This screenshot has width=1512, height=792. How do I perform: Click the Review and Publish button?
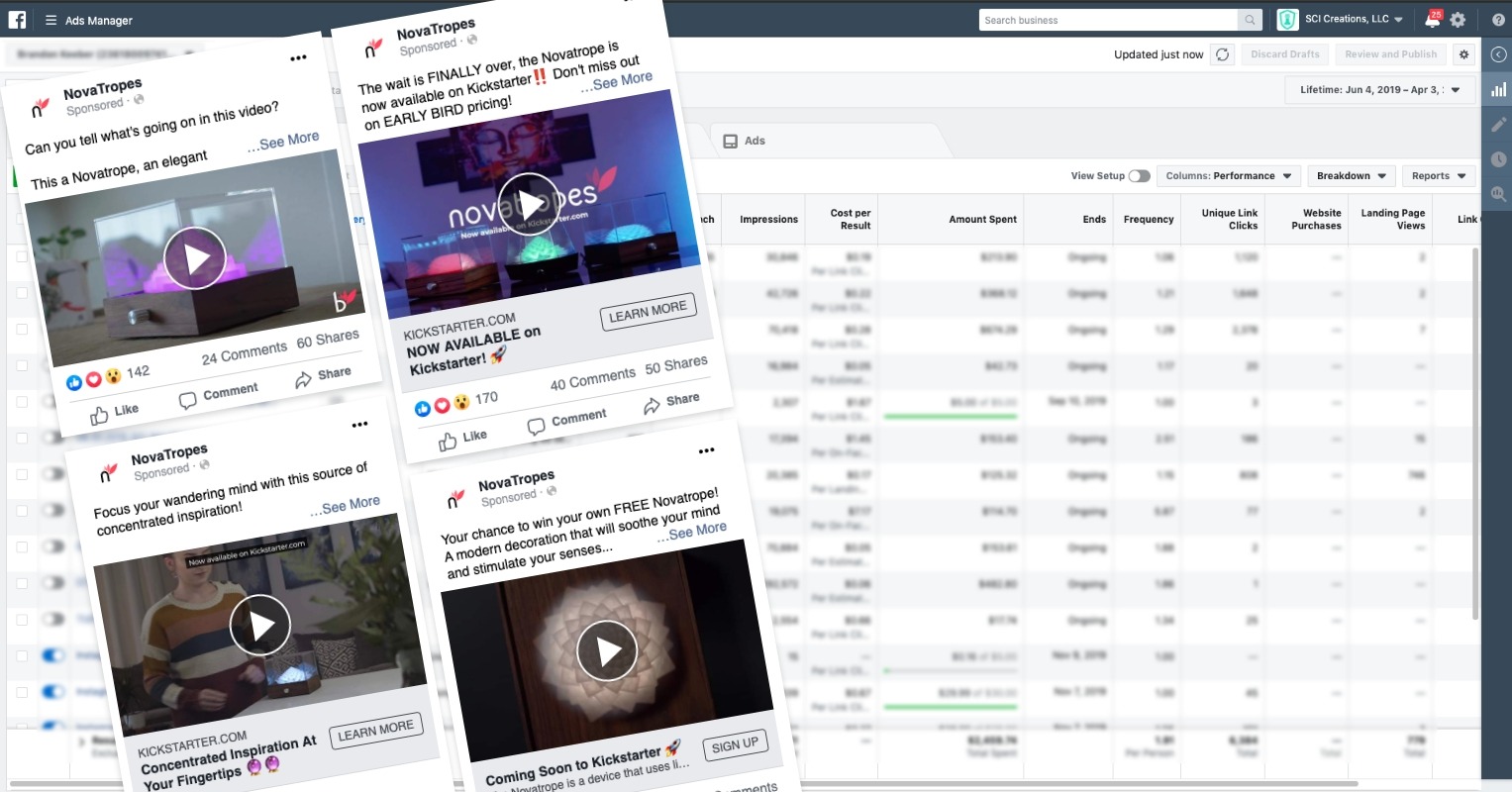point(1390,54)
